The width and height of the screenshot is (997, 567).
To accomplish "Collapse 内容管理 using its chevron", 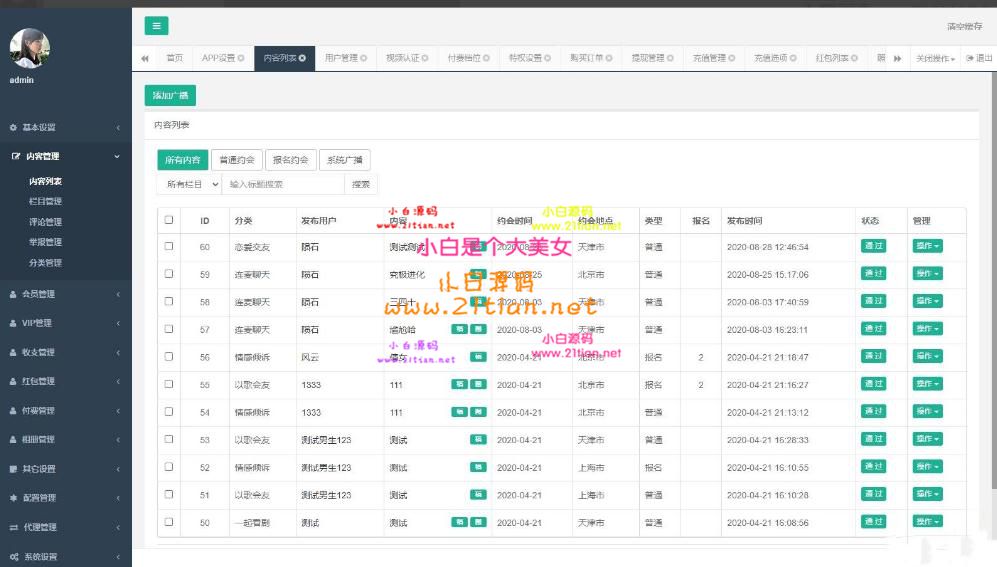I will tap(117, 156).
